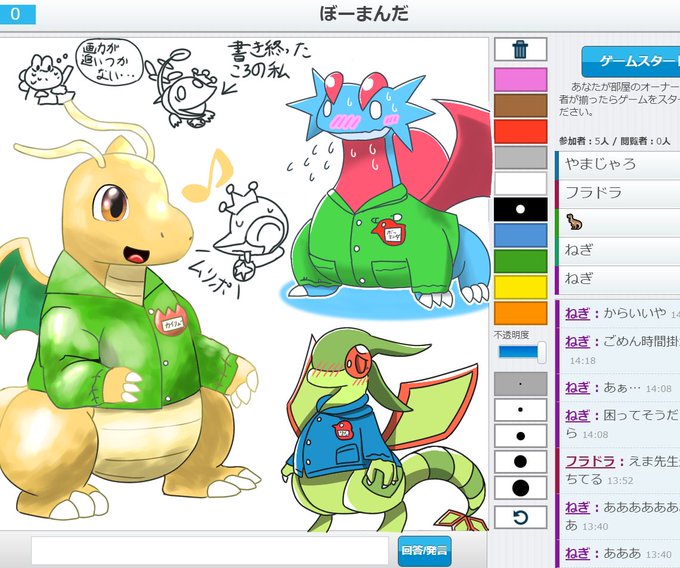
Task: Select the blue color swatch
Action: tap(520, 235)
